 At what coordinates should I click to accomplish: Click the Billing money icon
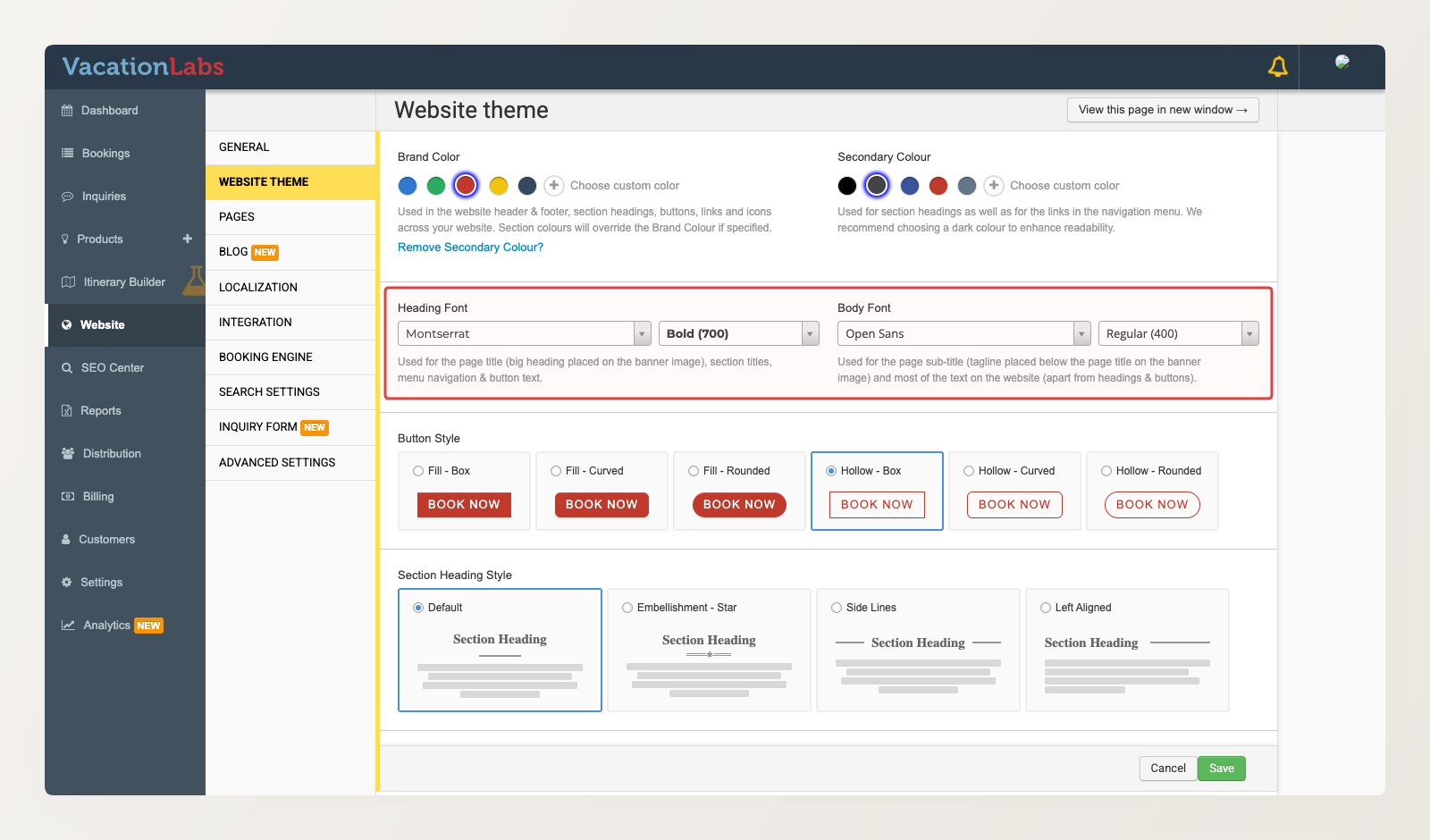tap(68, 497)
